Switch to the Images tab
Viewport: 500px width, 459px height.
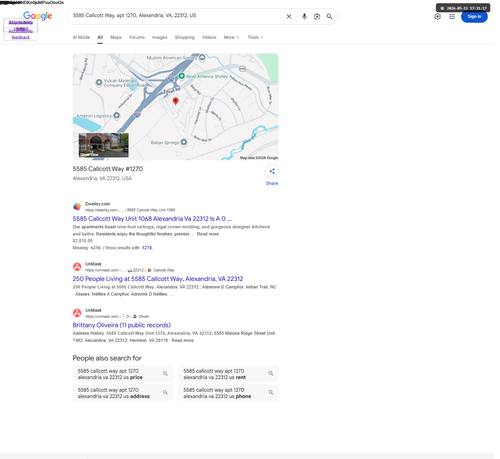[160, 37]
